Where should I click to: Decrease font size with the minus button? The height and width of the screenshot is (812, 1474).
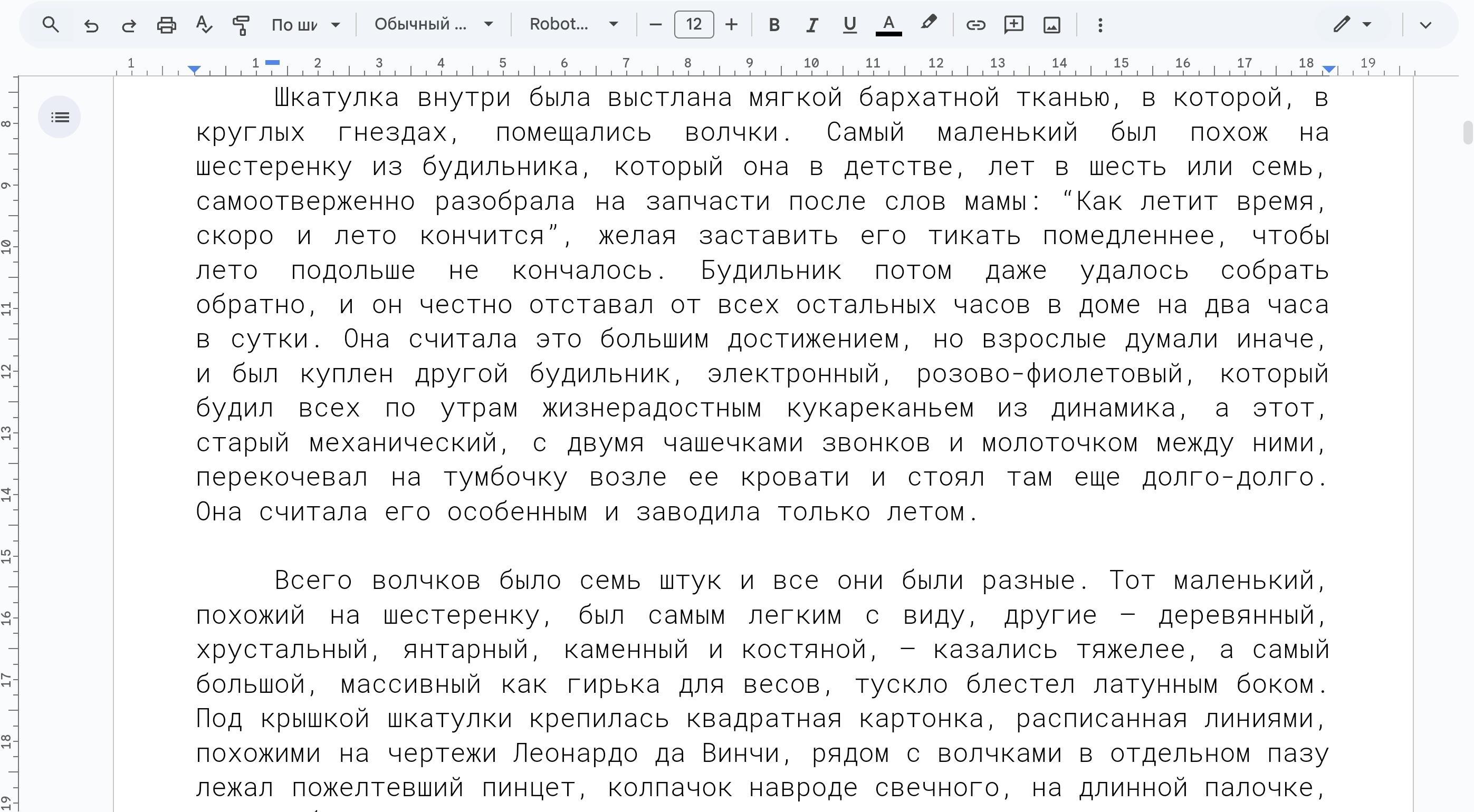(656, 25)
